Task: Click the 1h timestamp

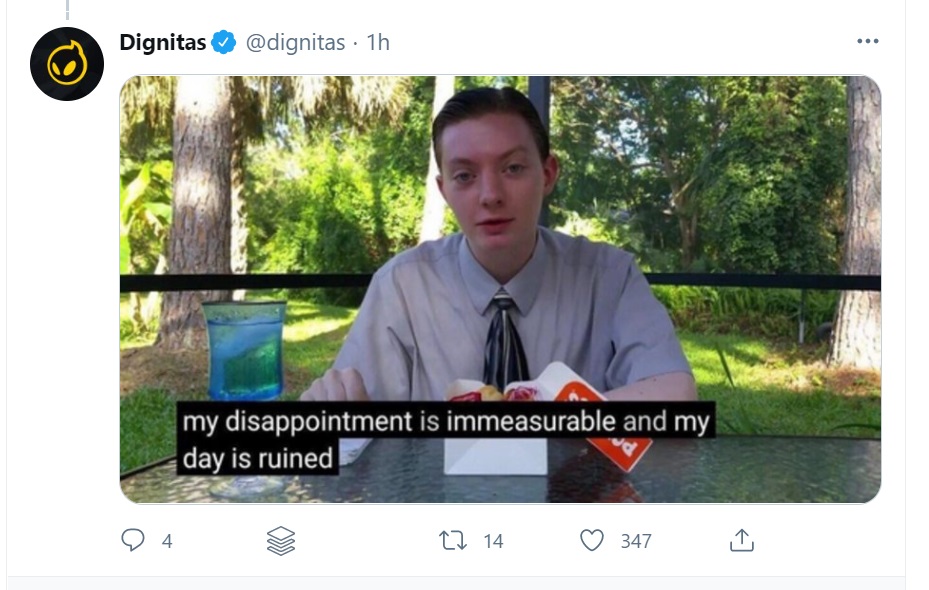Action: point(378,43)
